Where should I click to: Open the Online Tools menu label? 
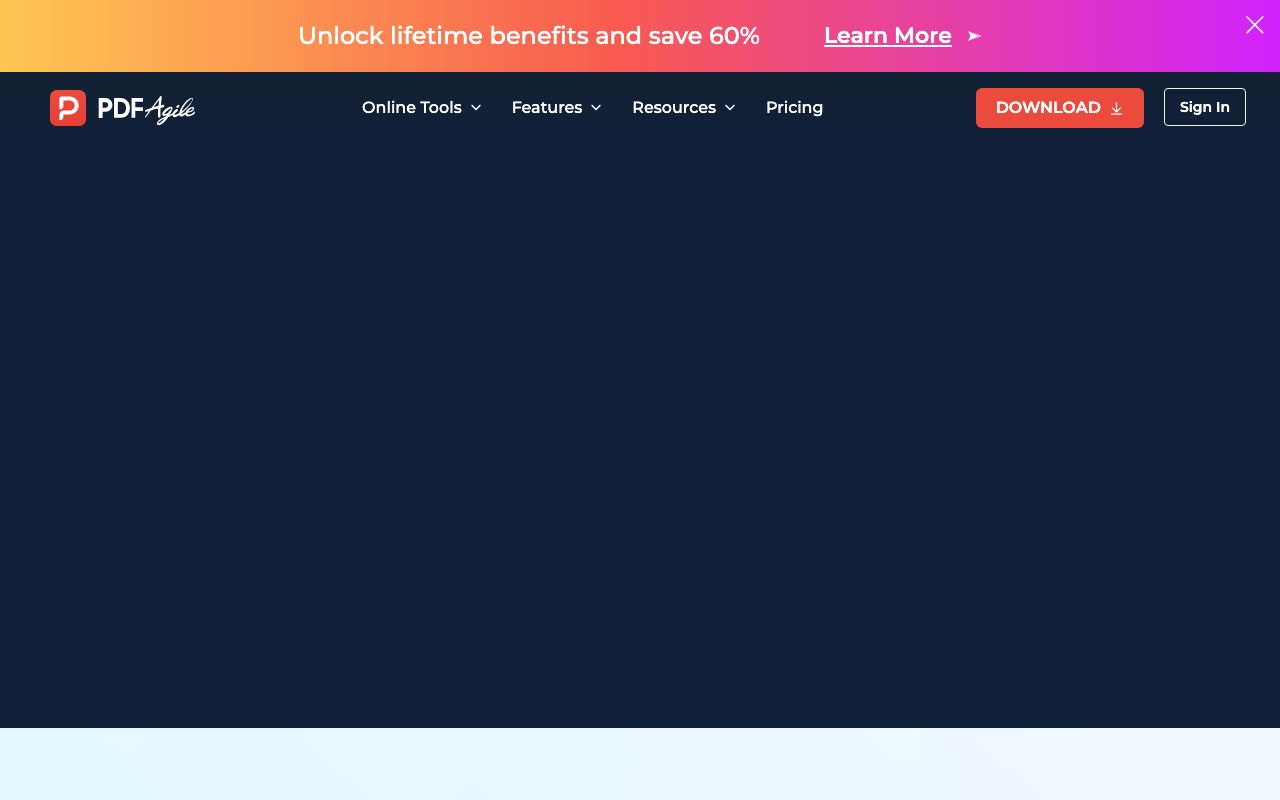pos(411,107)
